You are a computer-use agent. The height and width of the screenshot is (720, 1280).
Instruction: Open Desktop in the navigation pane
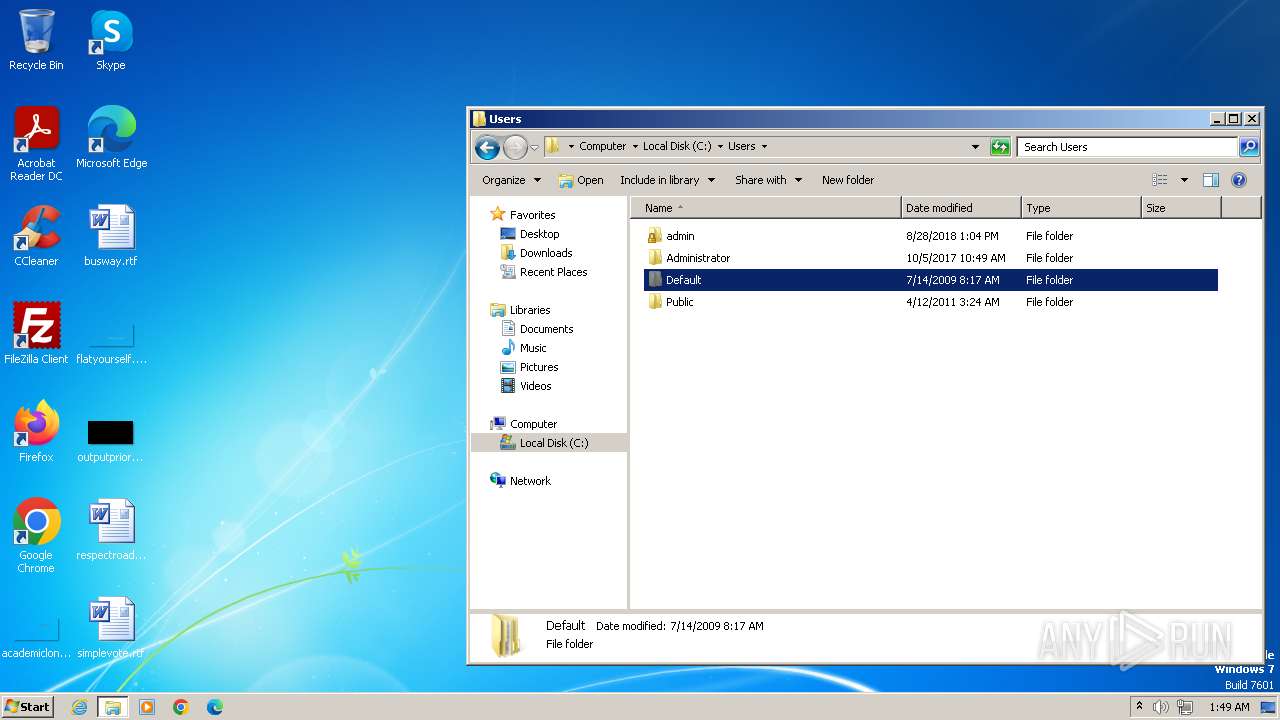click(x=539, y=234)
